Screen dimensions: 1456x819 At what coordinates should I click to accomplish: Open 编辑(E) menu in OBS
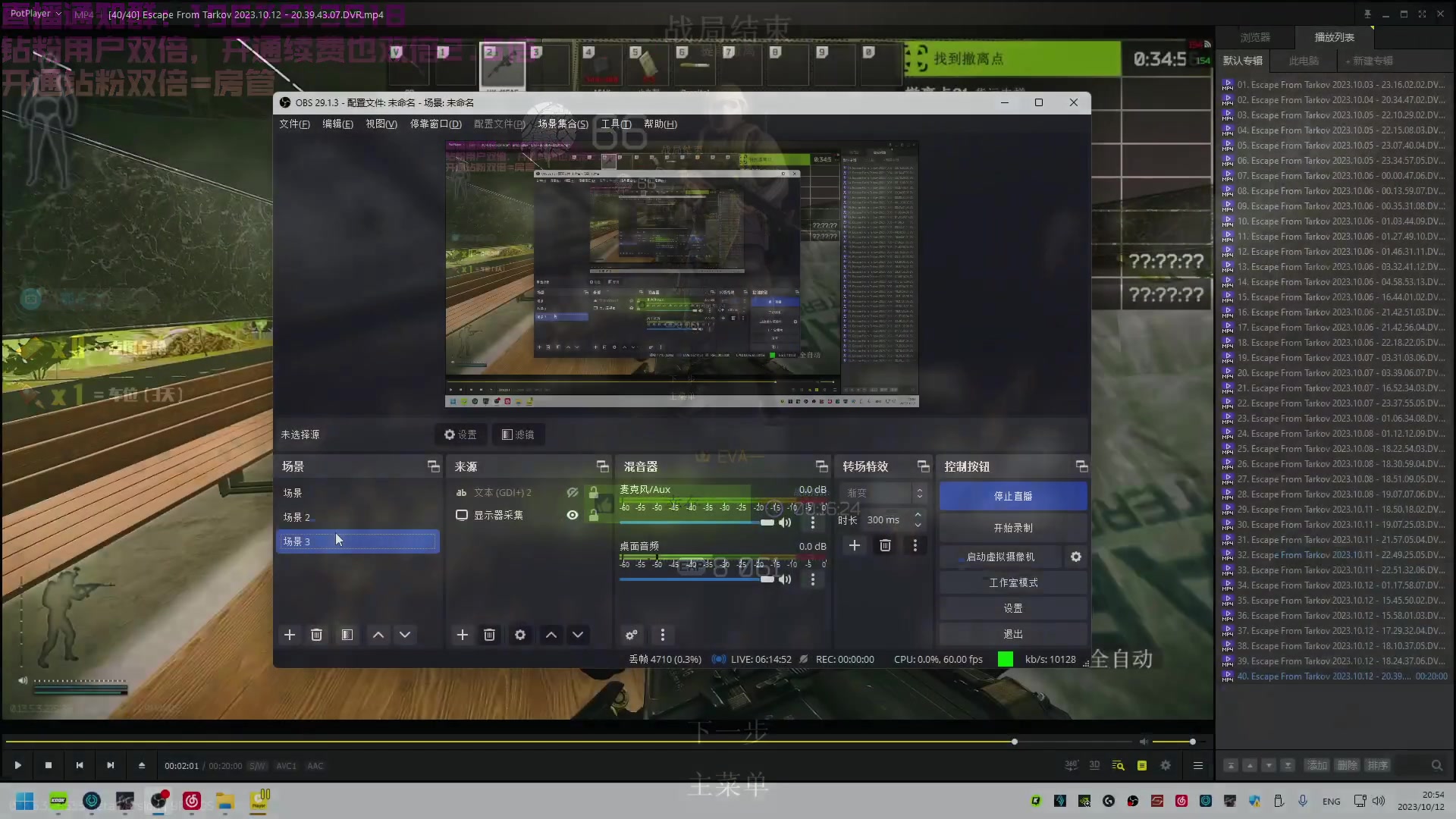coord(337,124)
